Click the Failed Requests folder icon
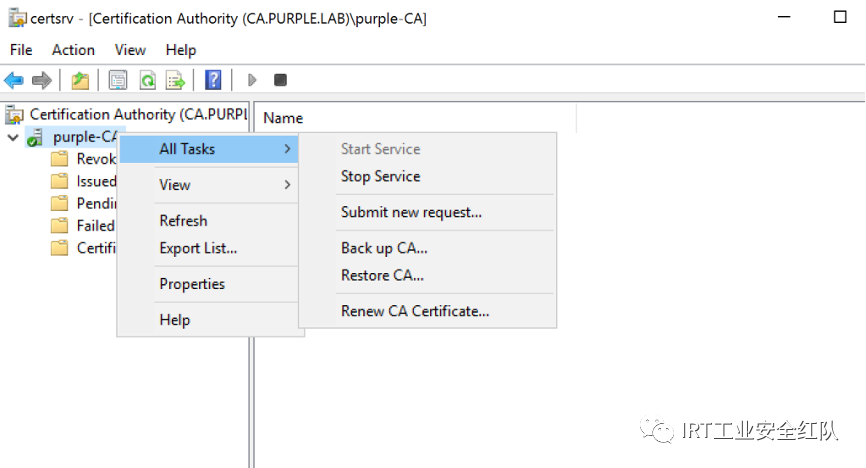866x468 pixels. click(x=59, y=225)
